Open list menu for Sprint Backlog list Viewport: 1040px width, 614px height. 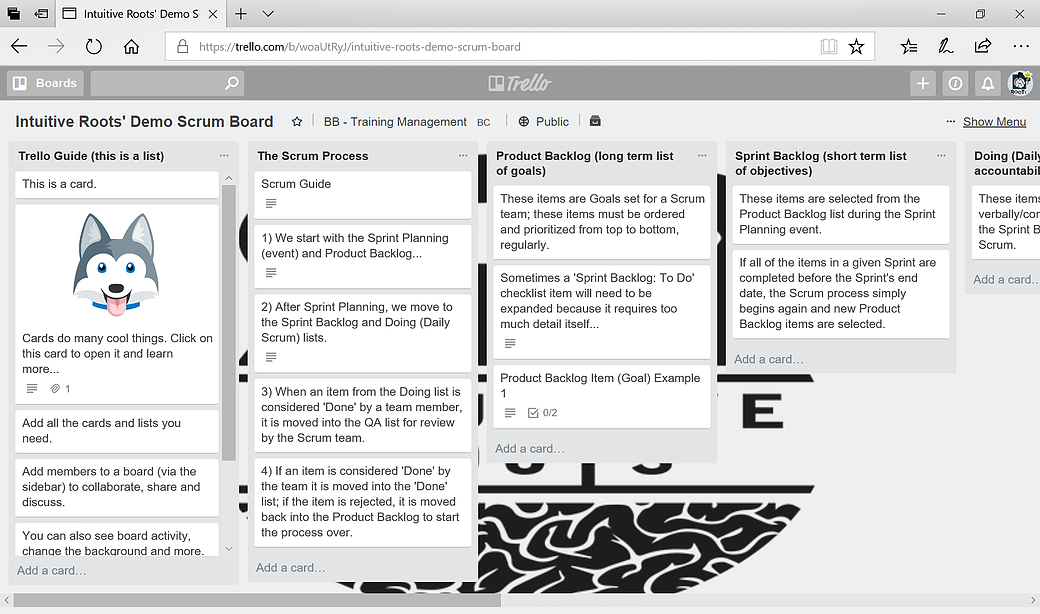[941, 155]
